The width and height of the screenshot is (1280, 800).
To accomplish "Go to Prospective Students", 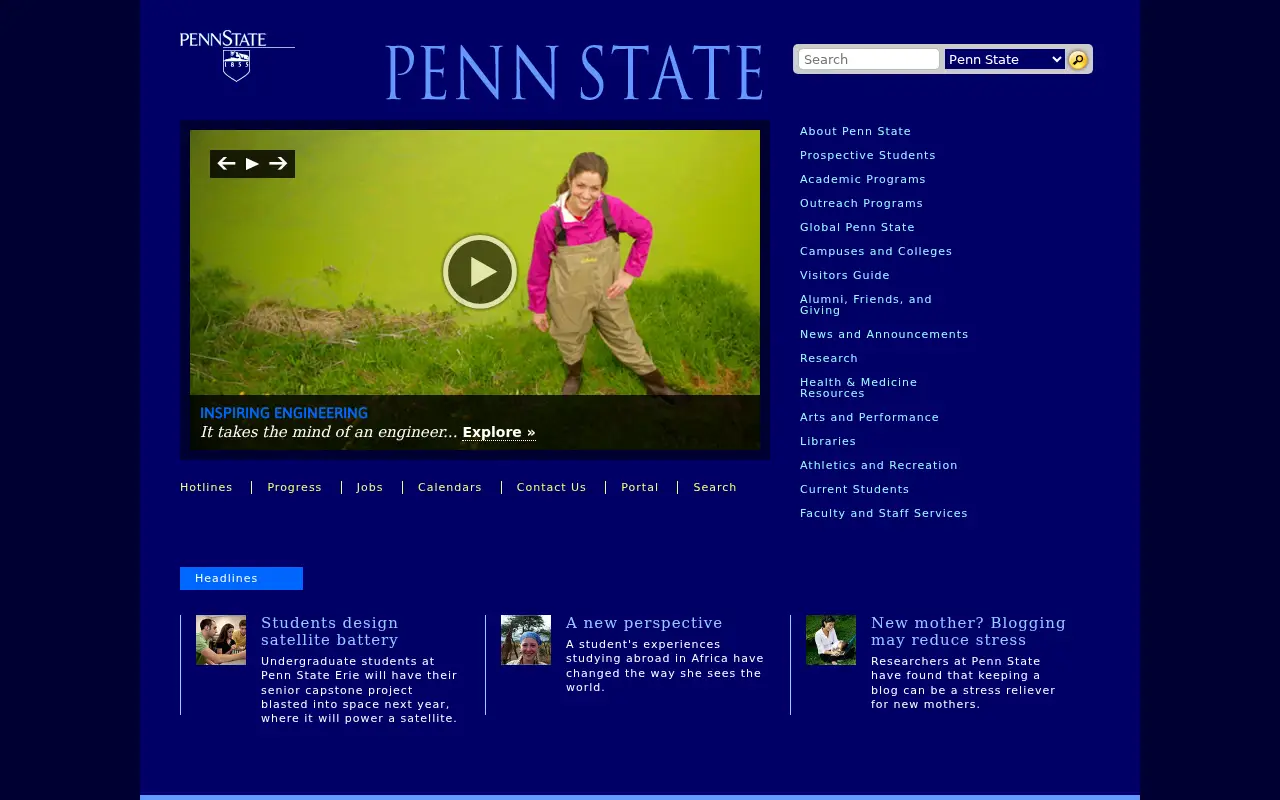I will pyautogui.click(x=868, y=156).
